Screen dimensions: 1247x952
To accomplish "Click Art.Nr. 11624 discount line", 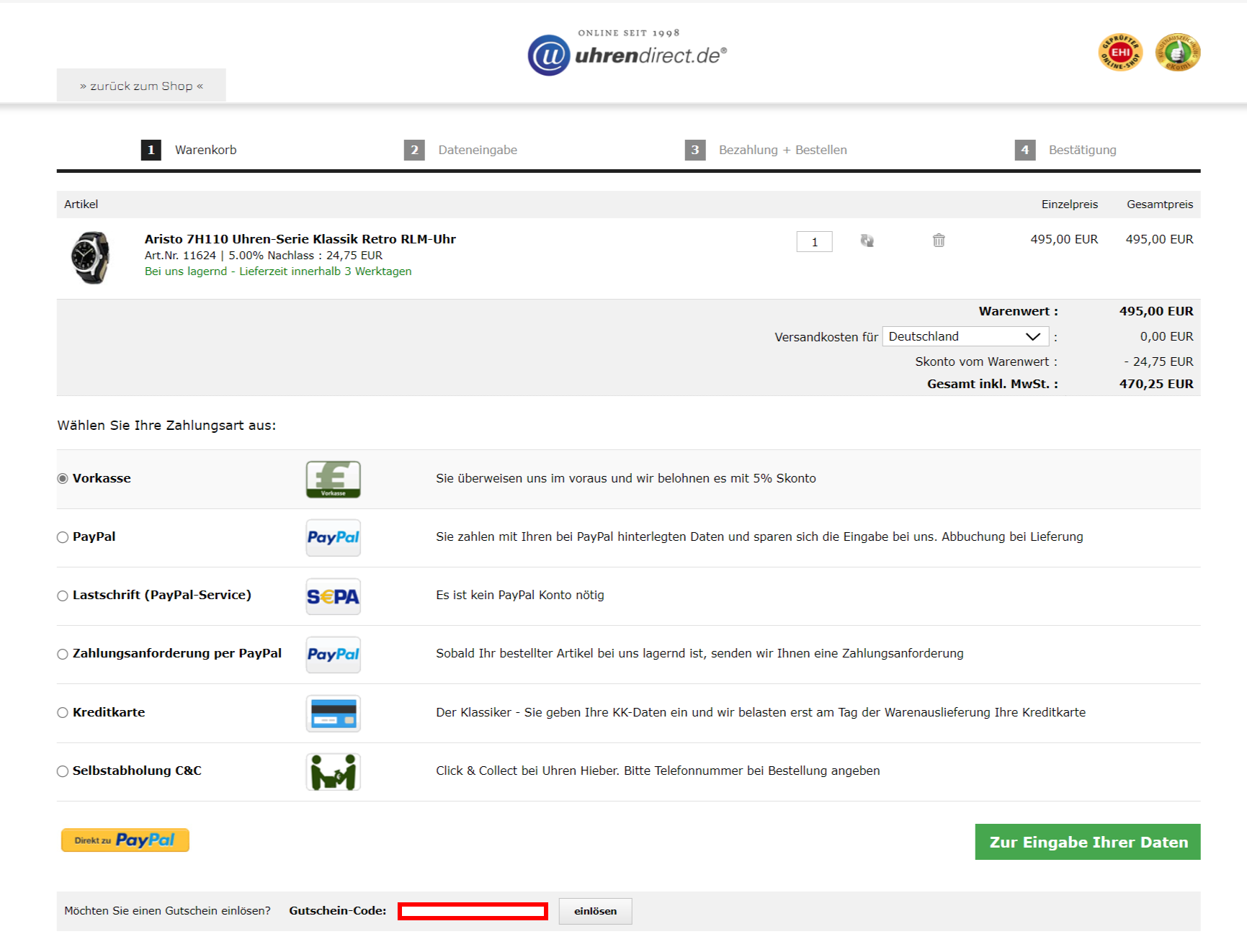I will pyautogui.click(x=263, y=256).
